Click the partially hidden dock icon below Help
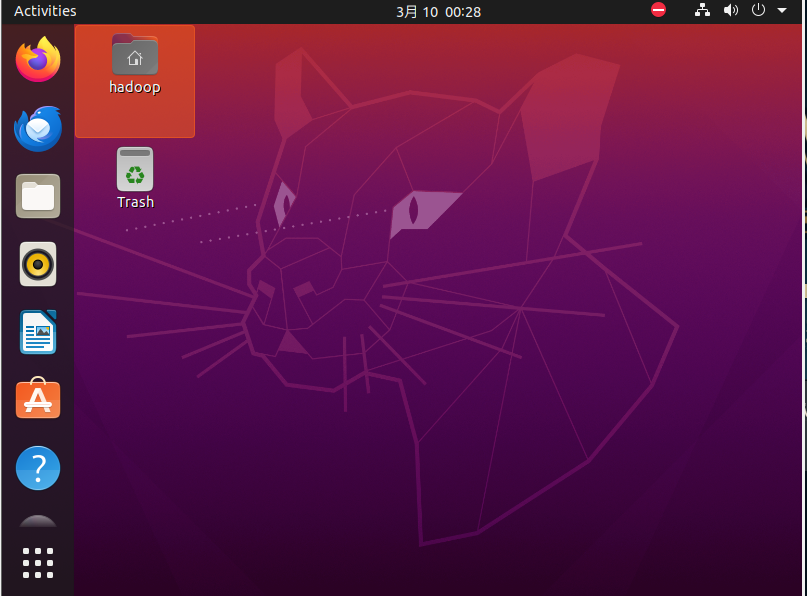The width and height of the screenshot is (807, 596). [x=38, y=521]
